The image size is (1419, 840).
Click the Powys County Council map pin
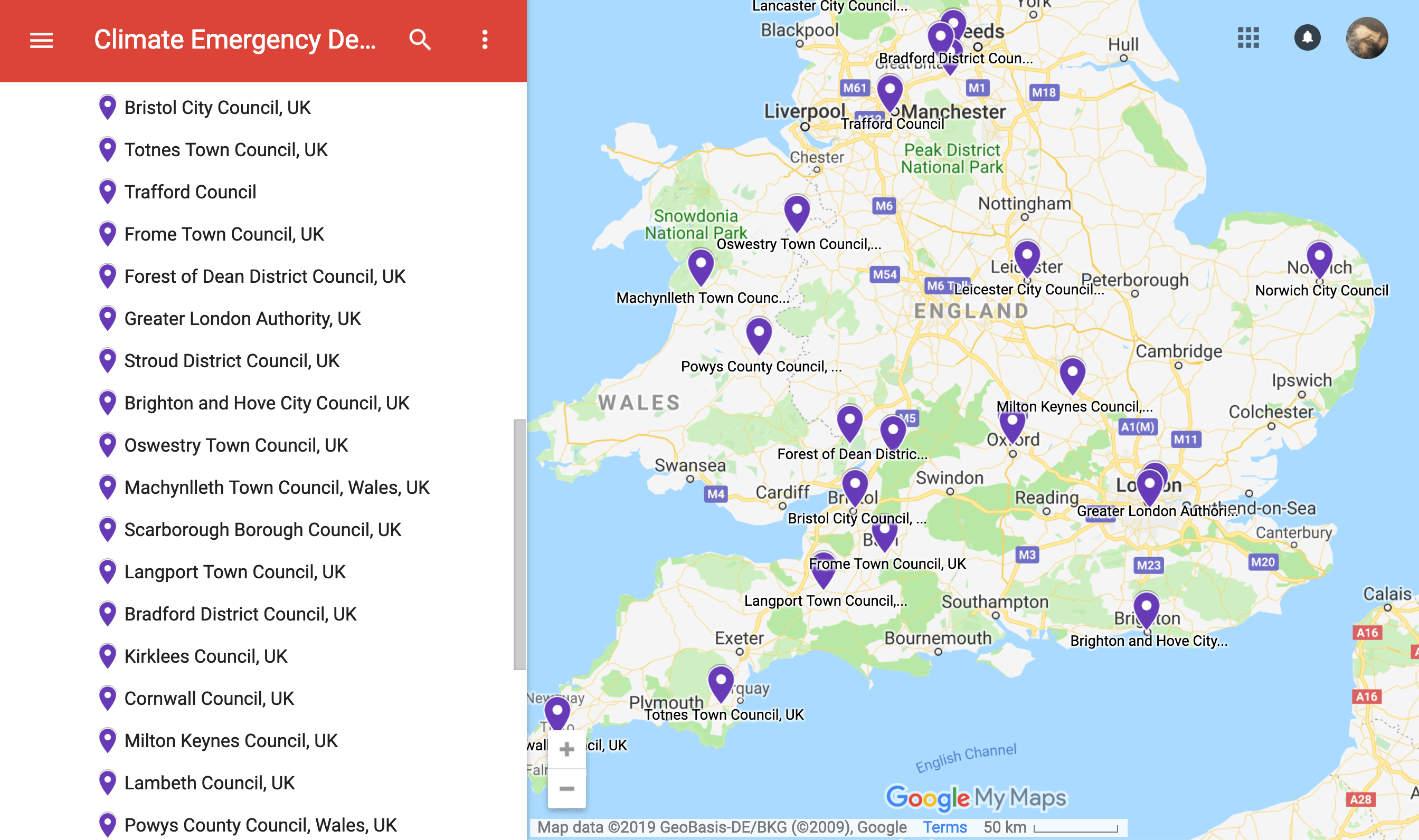[x=759, y=336]
